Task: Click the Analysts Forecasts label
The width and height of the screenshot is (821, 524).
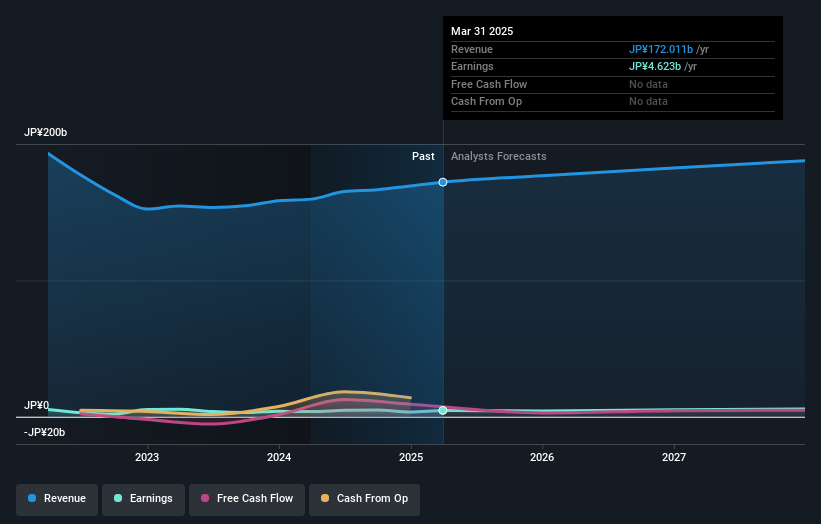Action: [498, 156]
